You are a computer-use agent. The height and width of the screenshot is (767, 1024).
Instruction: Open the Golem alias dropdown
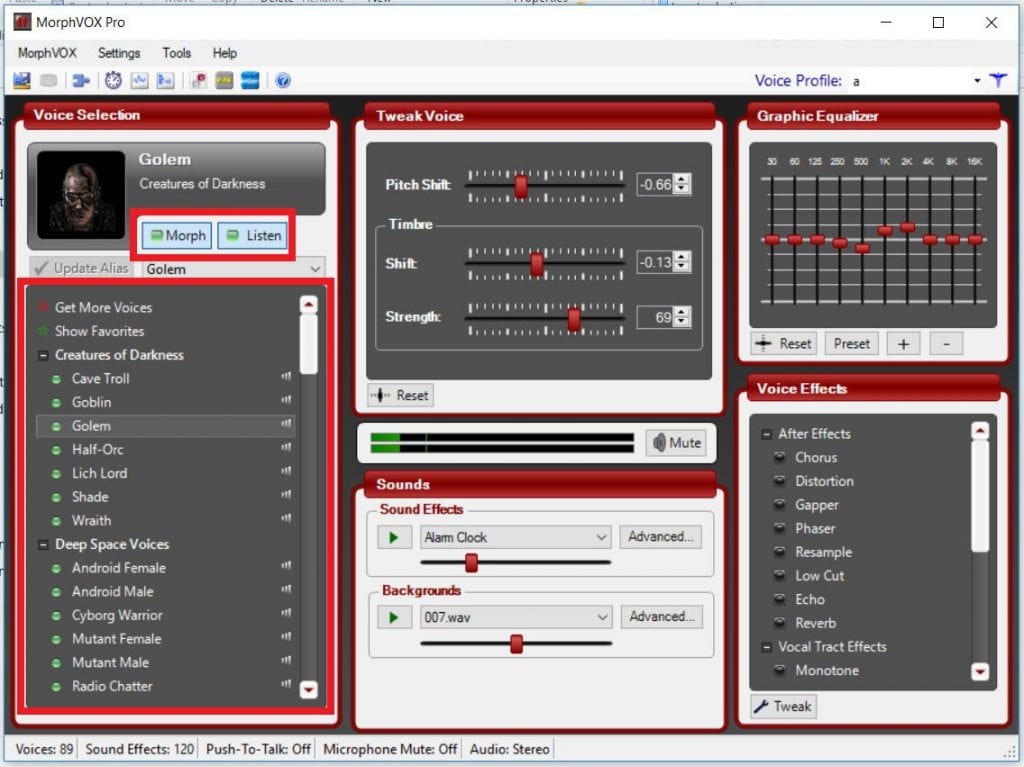coord(315,269)
